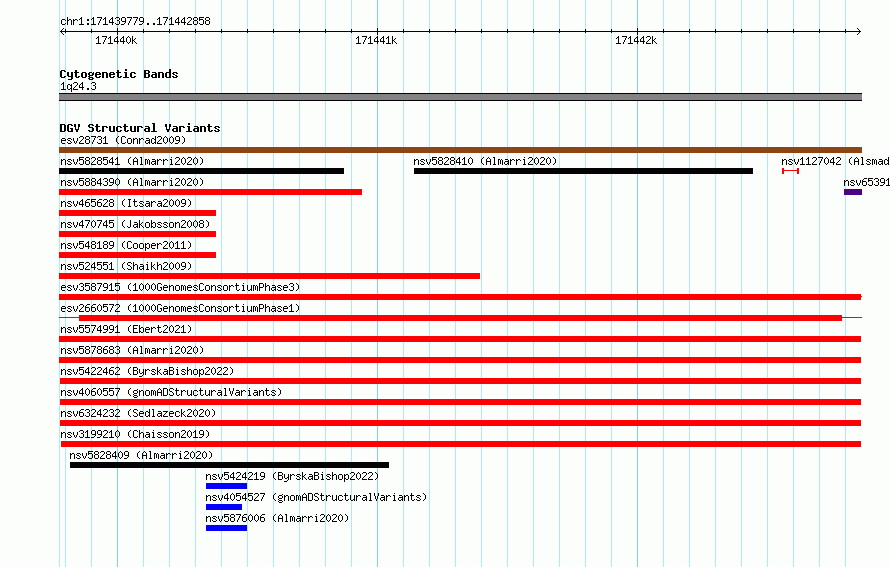Click the blue nsv5424219 feature bar

click(226, 486)
